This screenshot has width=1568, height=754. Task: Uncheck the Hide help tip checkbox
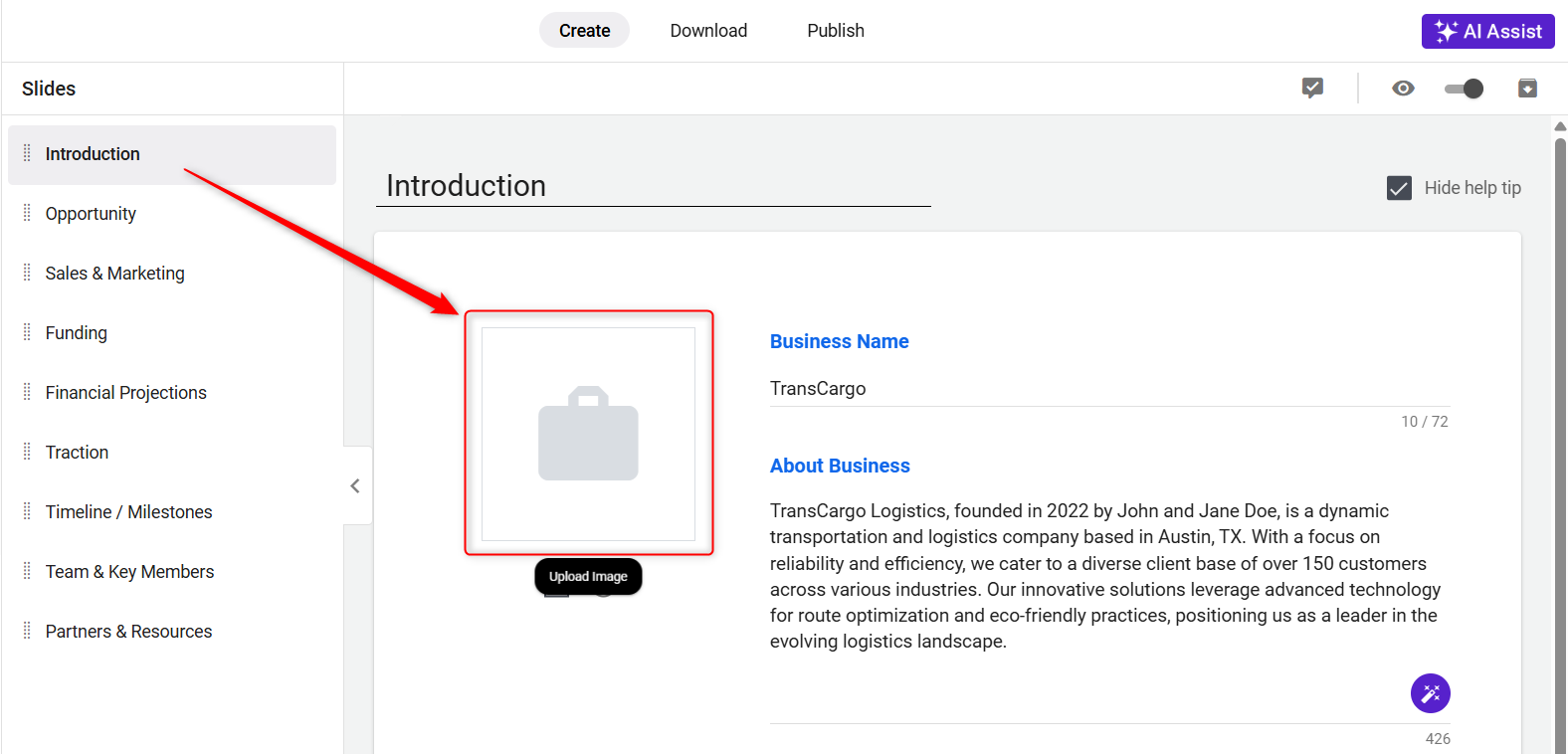pyautogui.click(x=1399, y=188)
